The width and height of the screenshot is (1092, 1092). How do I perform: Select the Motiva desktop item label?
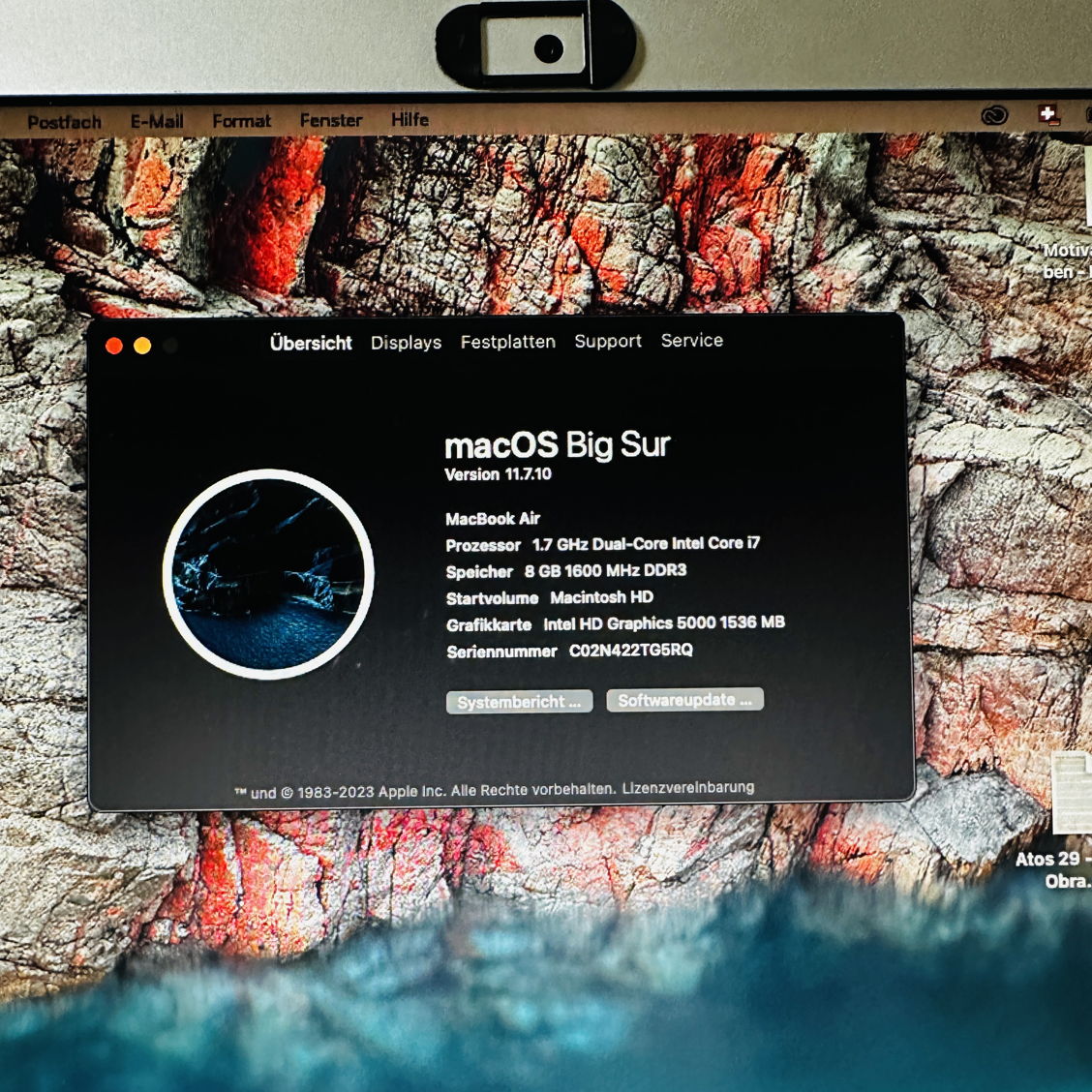(x=1067, y=260)
